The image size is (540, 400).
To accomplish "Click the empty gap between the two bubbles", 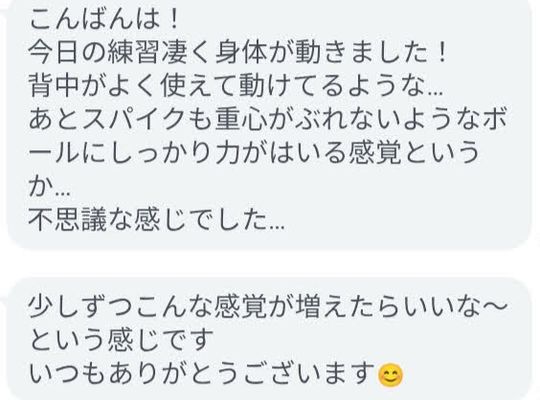I will click(270, 263).
